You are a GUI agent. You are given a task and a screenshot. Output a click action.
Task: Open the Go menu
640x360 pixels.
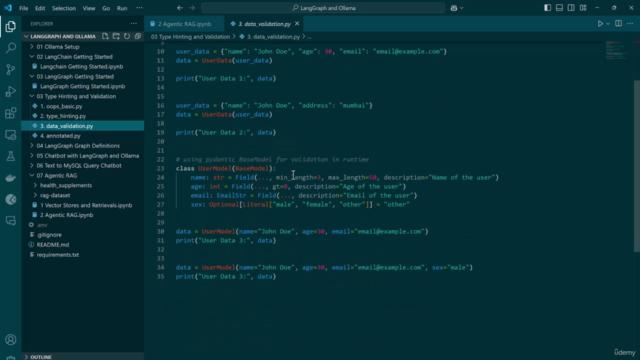106,8
